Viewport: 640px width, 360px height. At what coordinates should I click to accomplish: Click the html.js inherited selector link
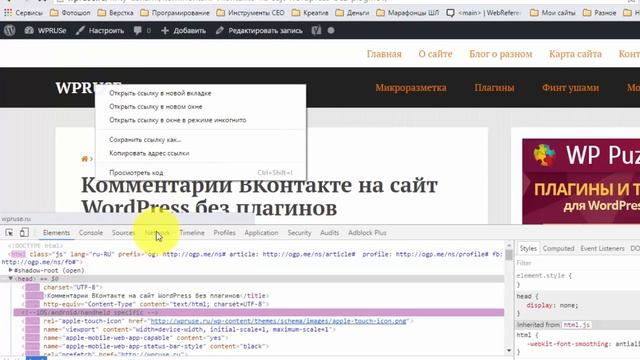coord(576,325)
